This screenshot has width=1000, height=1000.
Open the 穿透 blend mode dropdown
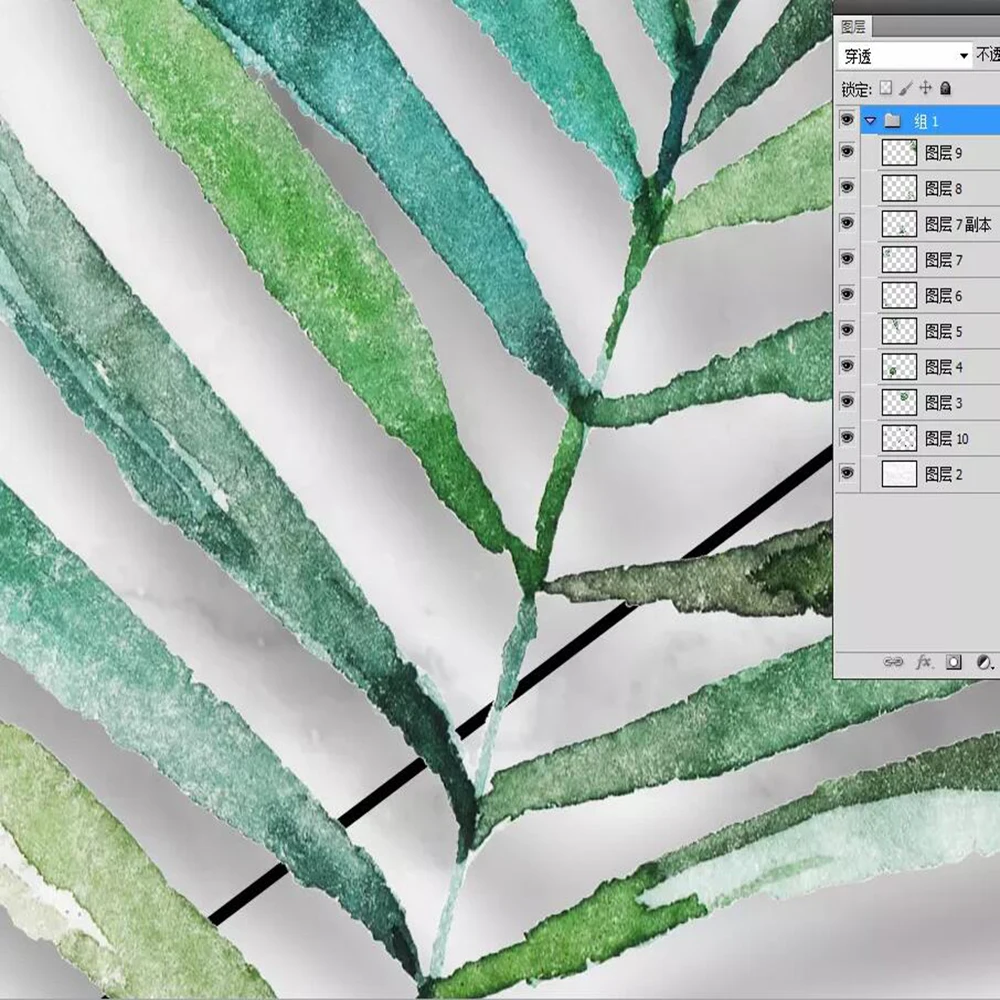pyautogui.click(x=904, y=56)
